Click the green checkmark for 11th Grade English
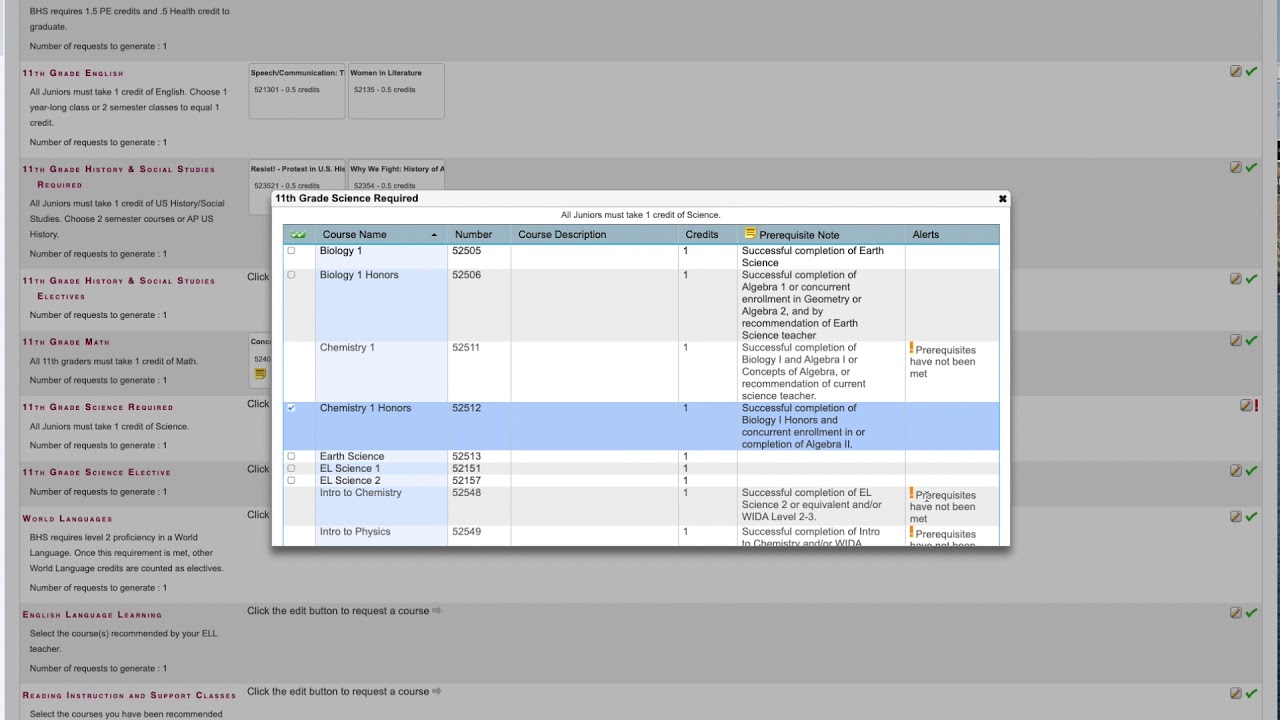1280x720 pixels. point(1251,72)
